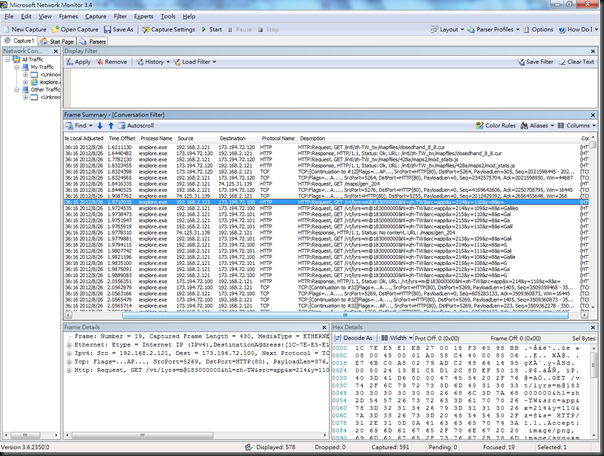Click the Save As disk icon
Viewport: 604px width, 456px height.
pyautogui.click(x=107, y=30)
